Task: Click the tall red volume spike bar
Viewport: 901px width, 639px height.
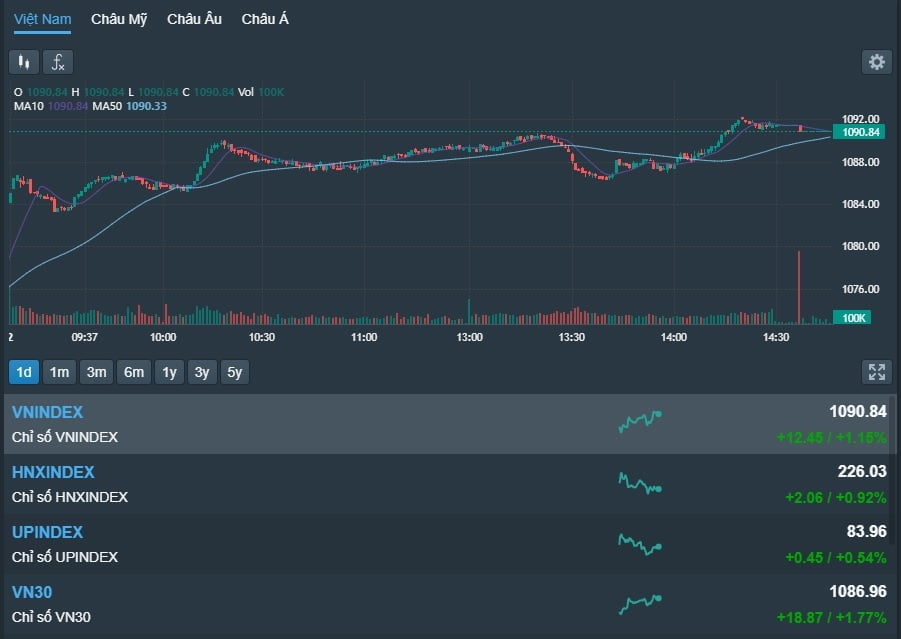Action: pos(799,287)
